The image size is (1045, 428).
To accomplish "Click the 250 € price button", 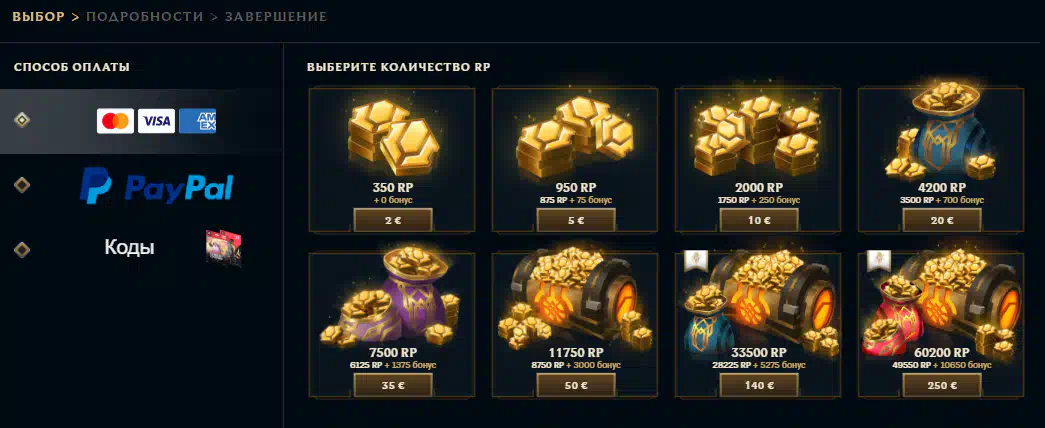I will coord(942,385).
